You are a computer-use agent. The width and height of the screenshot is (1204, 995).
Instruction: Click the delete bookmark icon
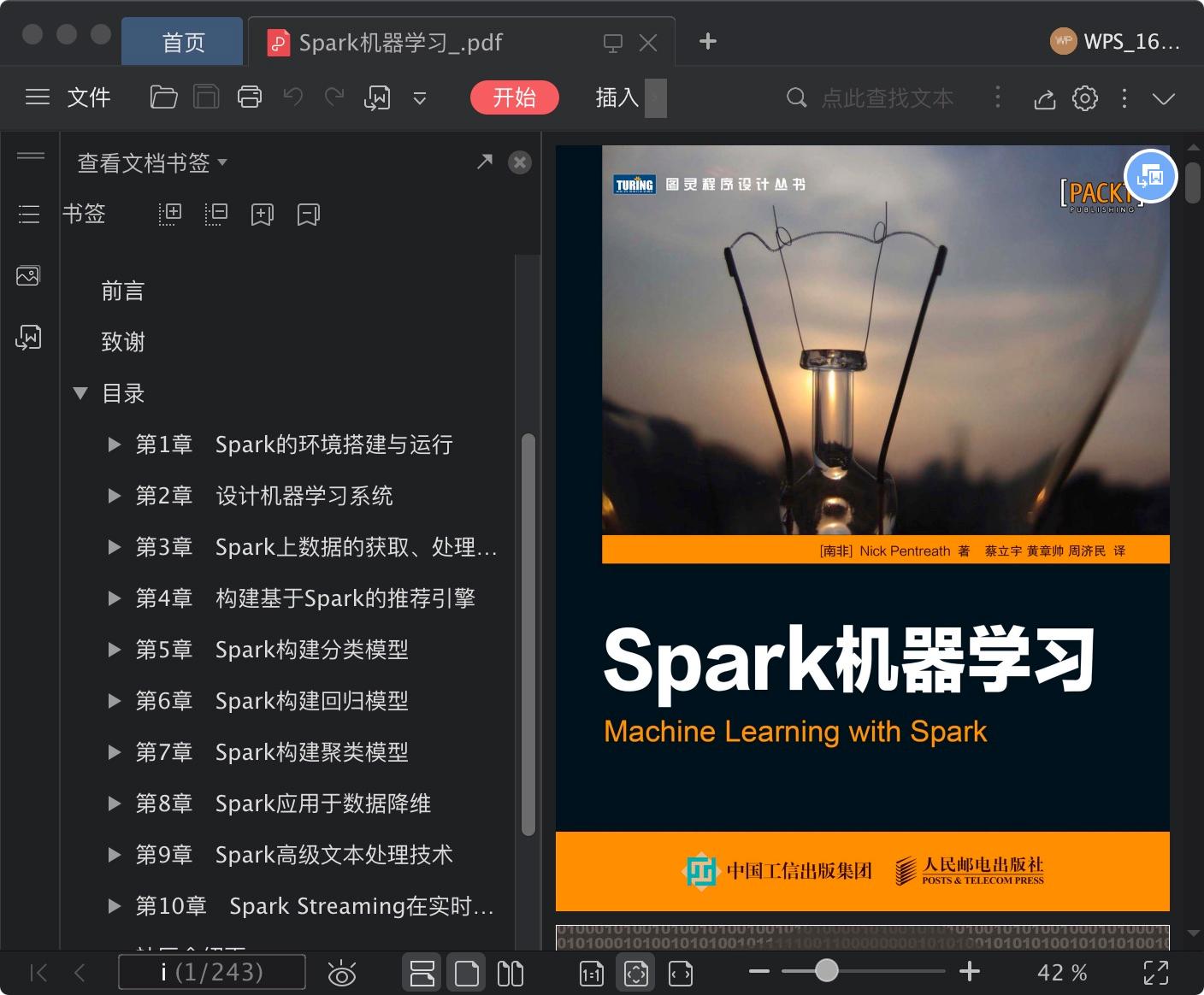(x=309, y=214)
